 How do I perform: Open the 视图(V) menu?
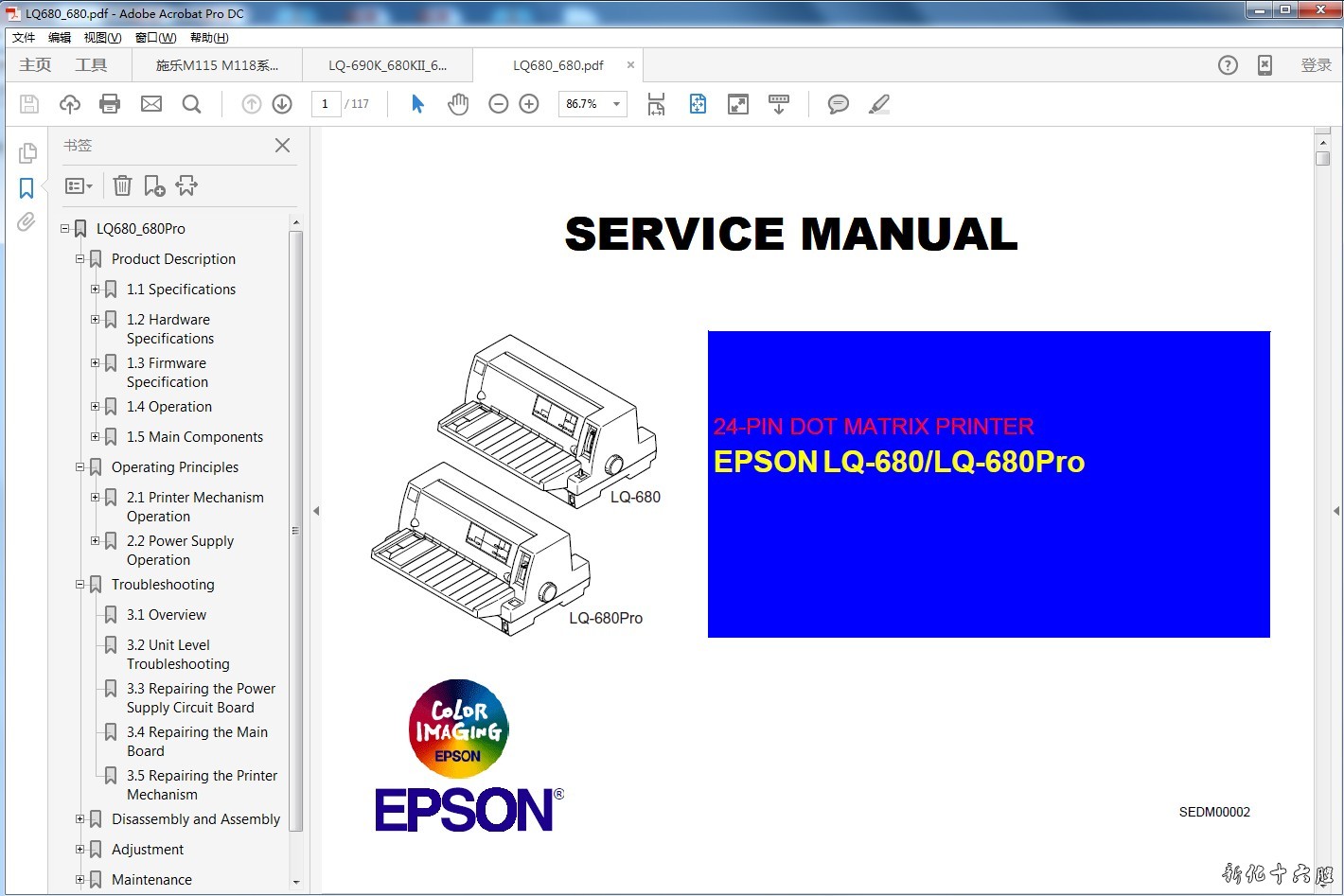(102, 38)
